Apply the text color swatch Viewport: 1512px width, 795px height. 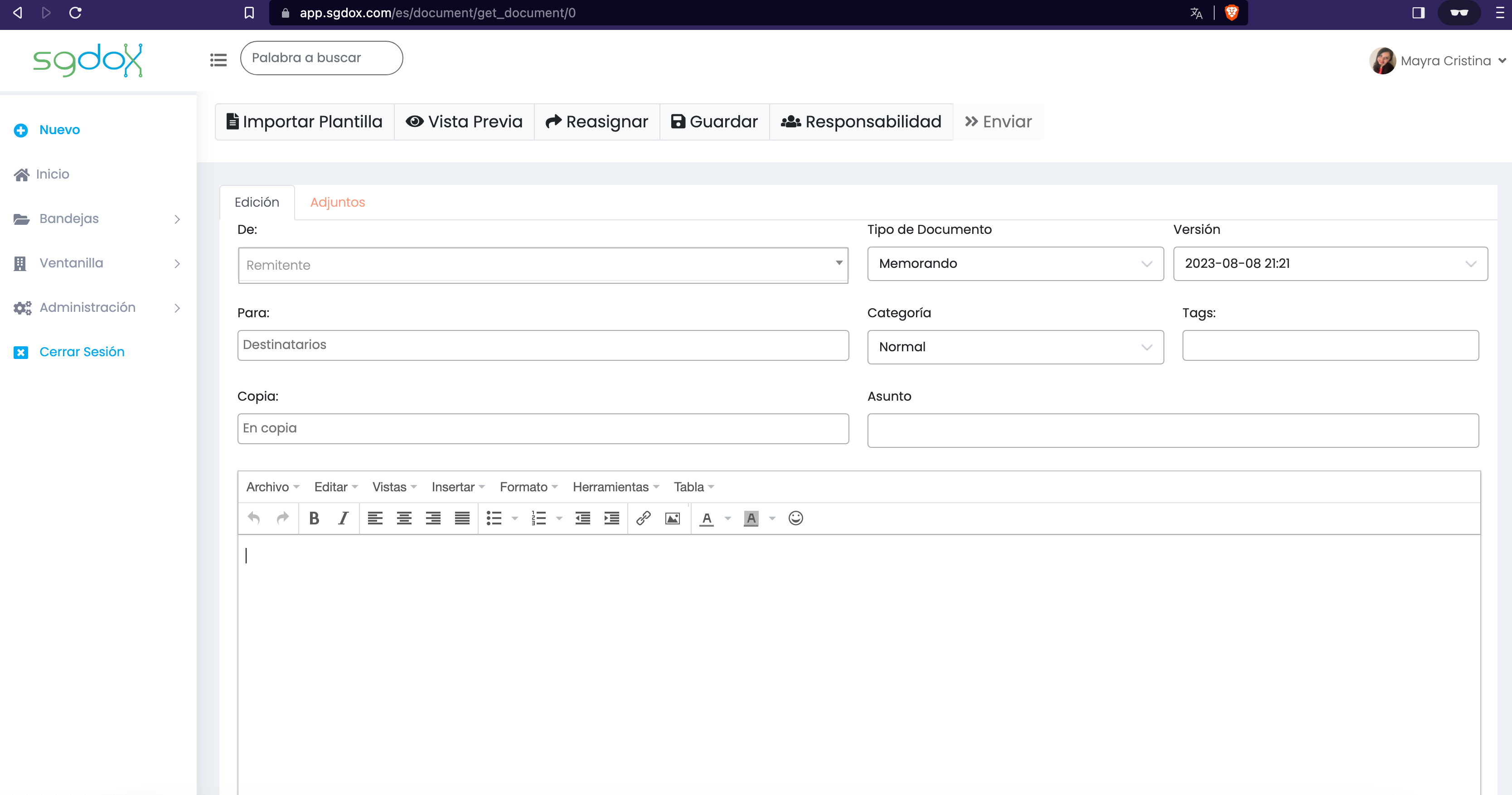(707, 518)
